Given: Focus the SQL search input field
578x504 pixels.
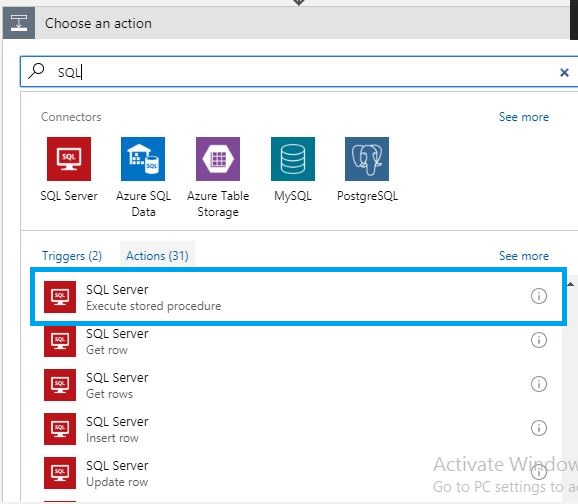Looking at the screenshot, I should pos(299,72).
